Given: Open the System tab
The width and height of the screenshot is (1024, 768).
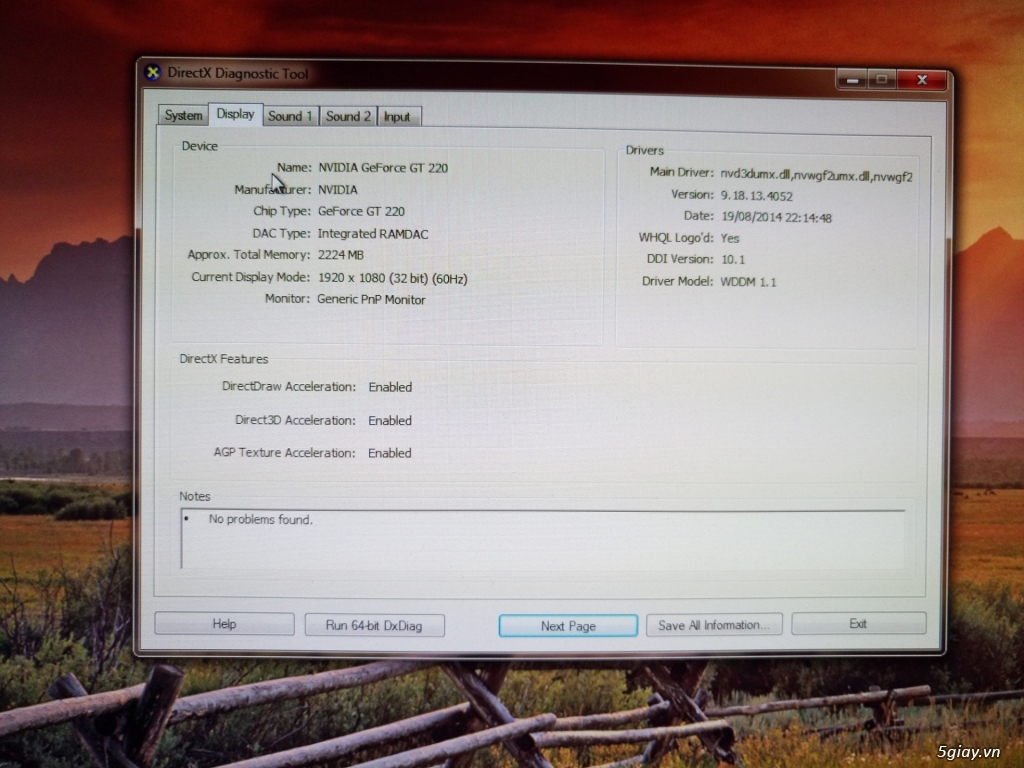Looking at the screenshot, I should [183, 116].
